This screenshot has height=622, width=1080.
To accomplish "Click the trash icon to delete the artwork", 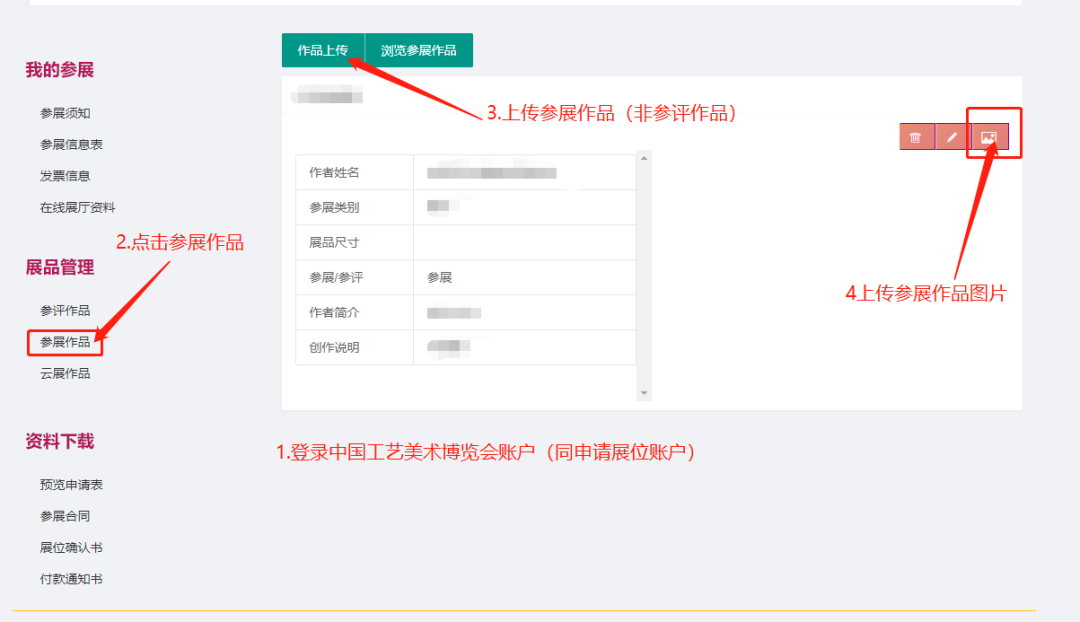I will [x=916, y=137].
